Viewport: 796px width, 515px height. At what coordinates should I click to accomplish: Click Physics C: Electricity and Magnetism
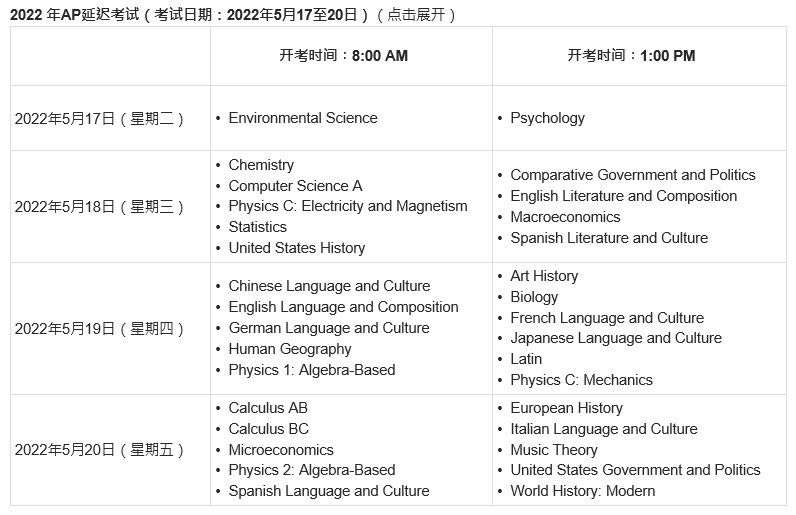(348, 206)
